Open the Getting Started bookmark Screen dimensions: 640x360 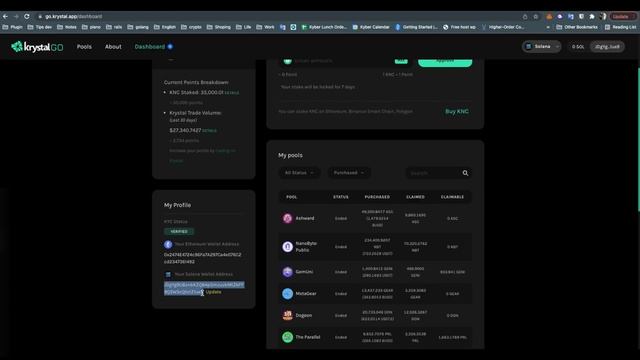click(416, 27)
